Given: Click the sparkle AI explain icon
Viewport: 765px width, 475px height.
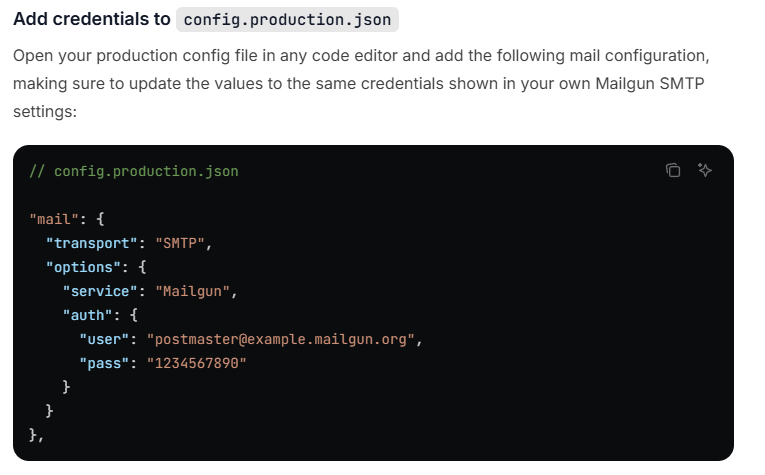Looking at the screenshot, I should pyautogui.click(x=705, y=170).
